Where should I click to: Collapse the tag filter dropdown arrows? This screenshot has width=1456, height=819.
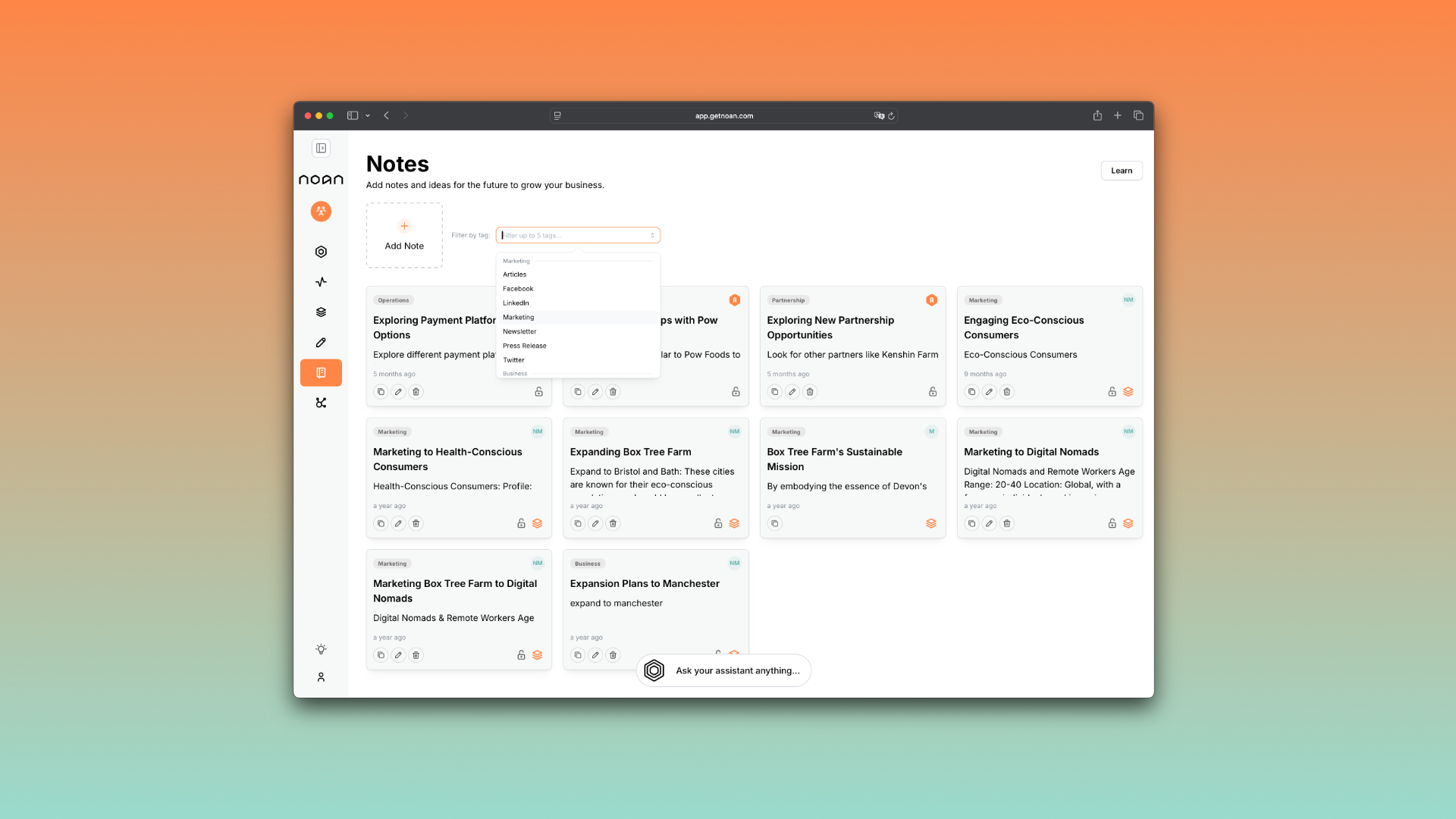tap(652, 236)
